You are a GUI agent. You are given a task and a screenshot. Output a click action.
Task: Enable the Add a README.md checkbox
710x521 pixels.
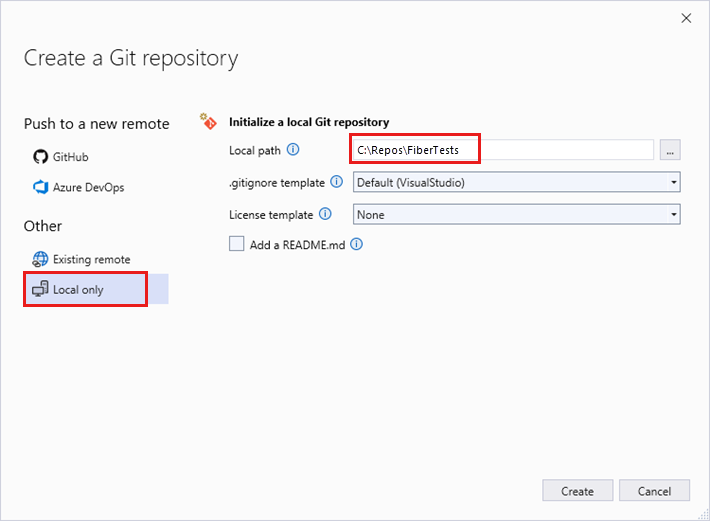pos(237,244)
